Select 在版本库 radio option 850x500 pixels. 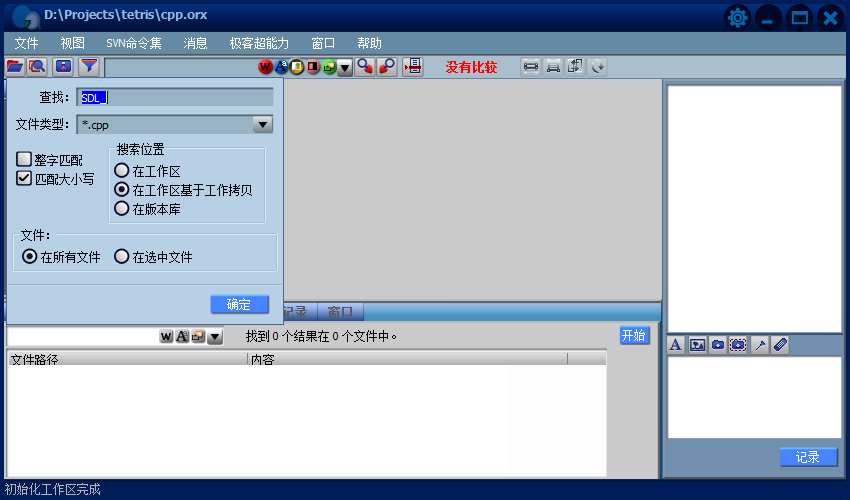122,208
